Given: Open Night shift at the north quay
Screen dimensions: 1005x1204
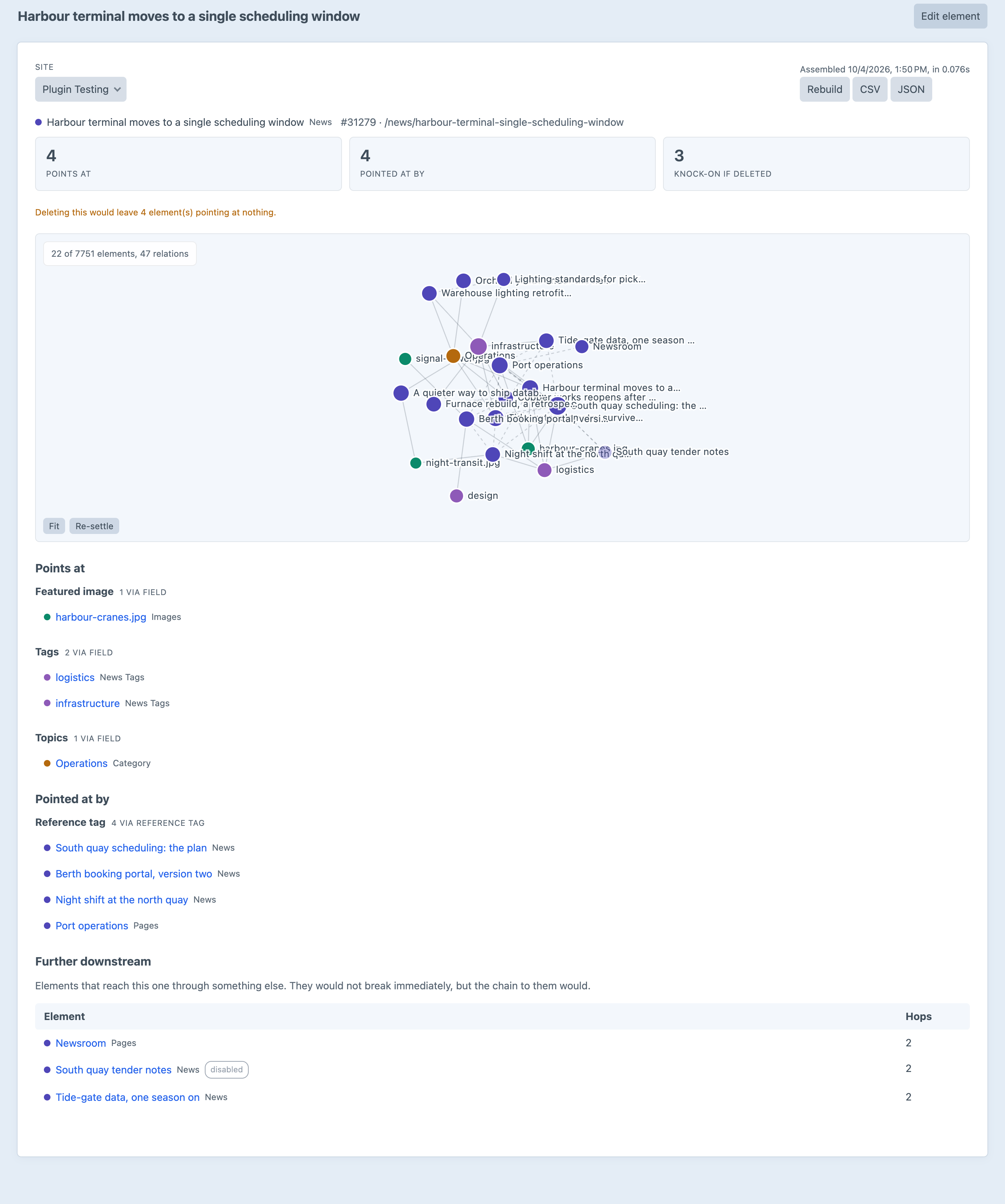Looking at the screenshot, I should (x=121, y=900).
